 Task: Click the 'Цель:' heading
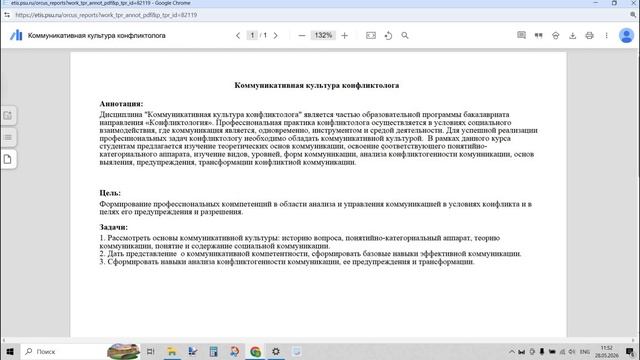tap(110, 193)
